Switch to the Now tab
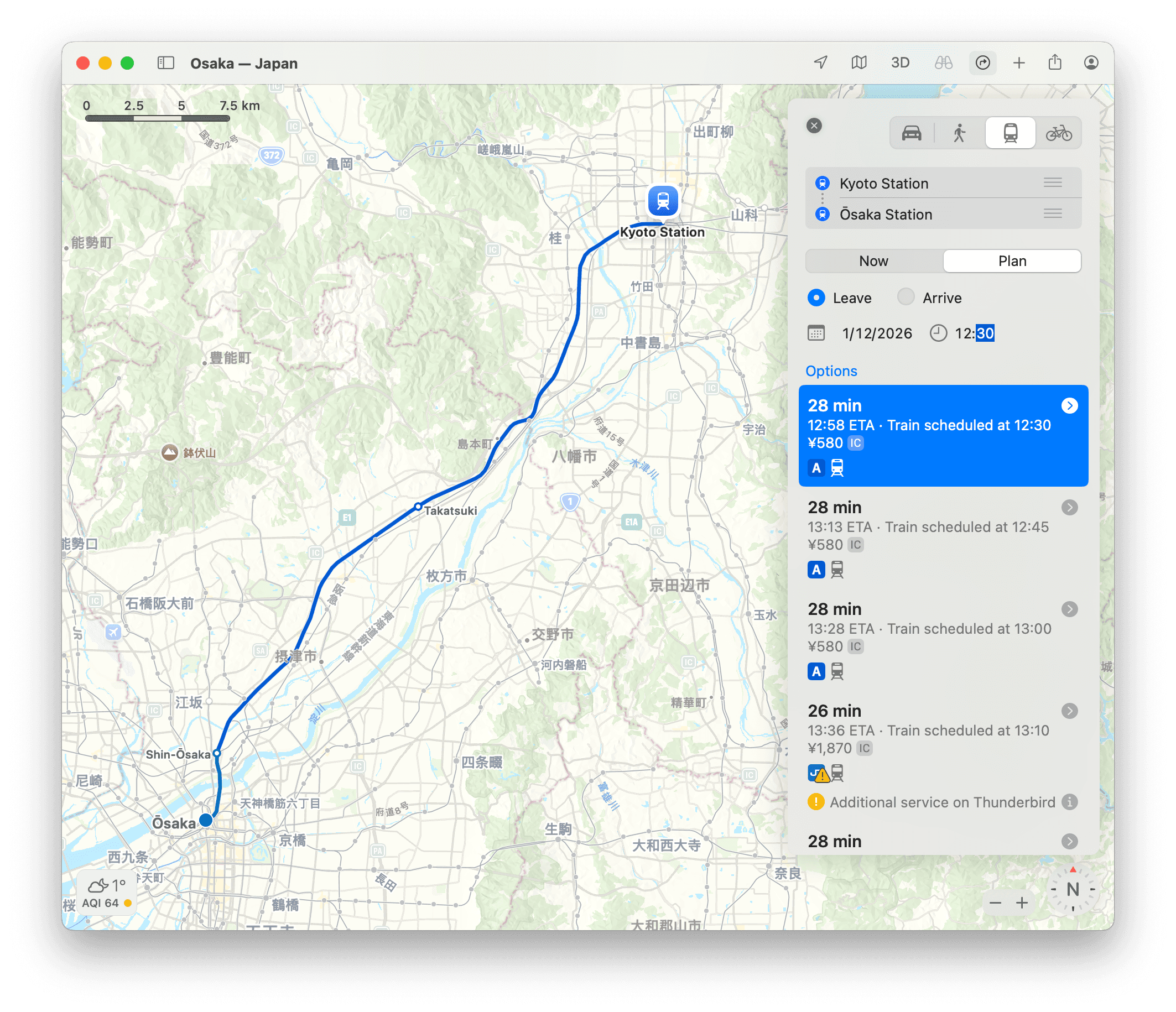1176x1012 pixels. point(873,261)
